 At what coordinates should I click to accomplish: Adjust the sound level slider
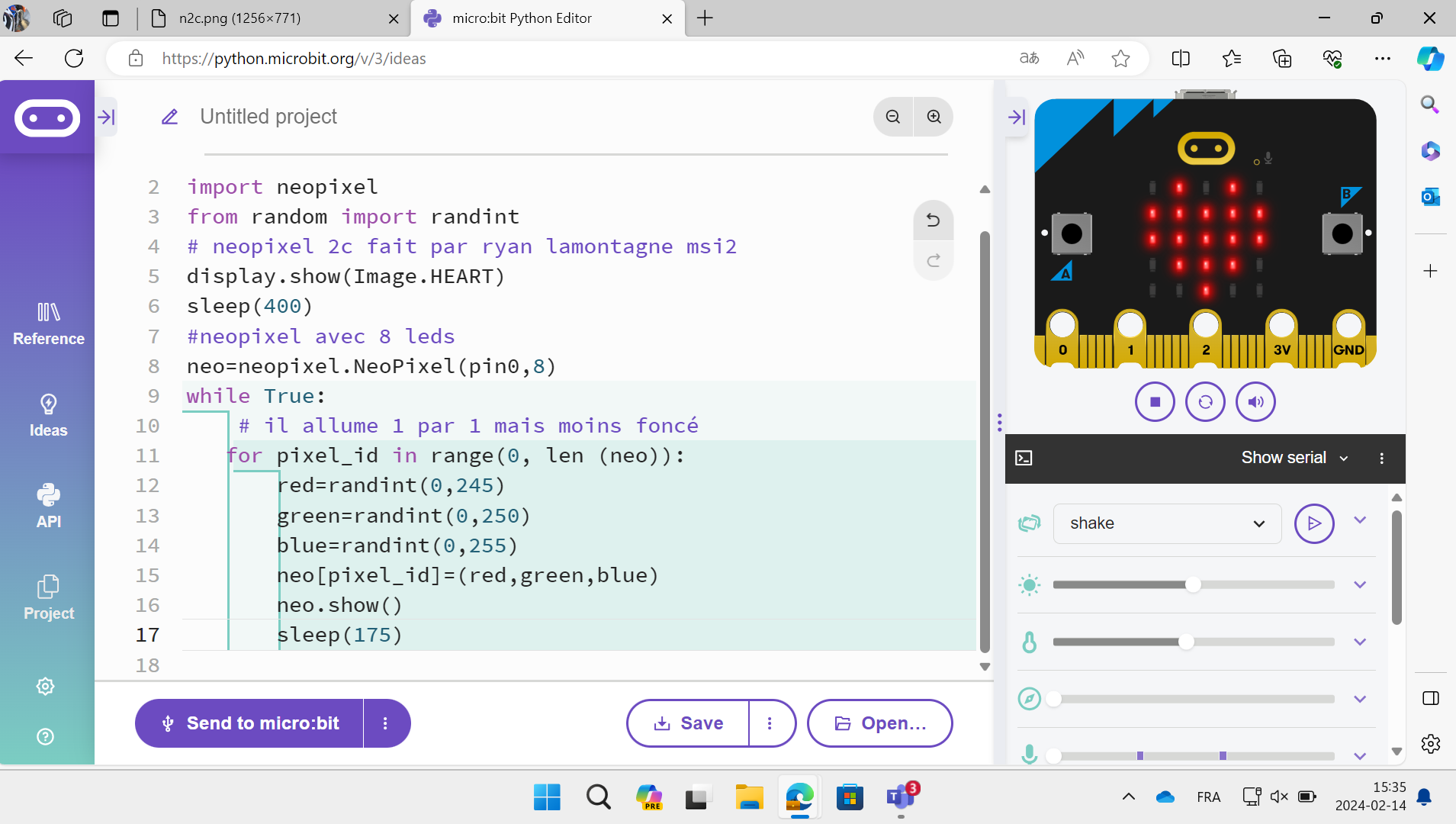pos(1194,756)
